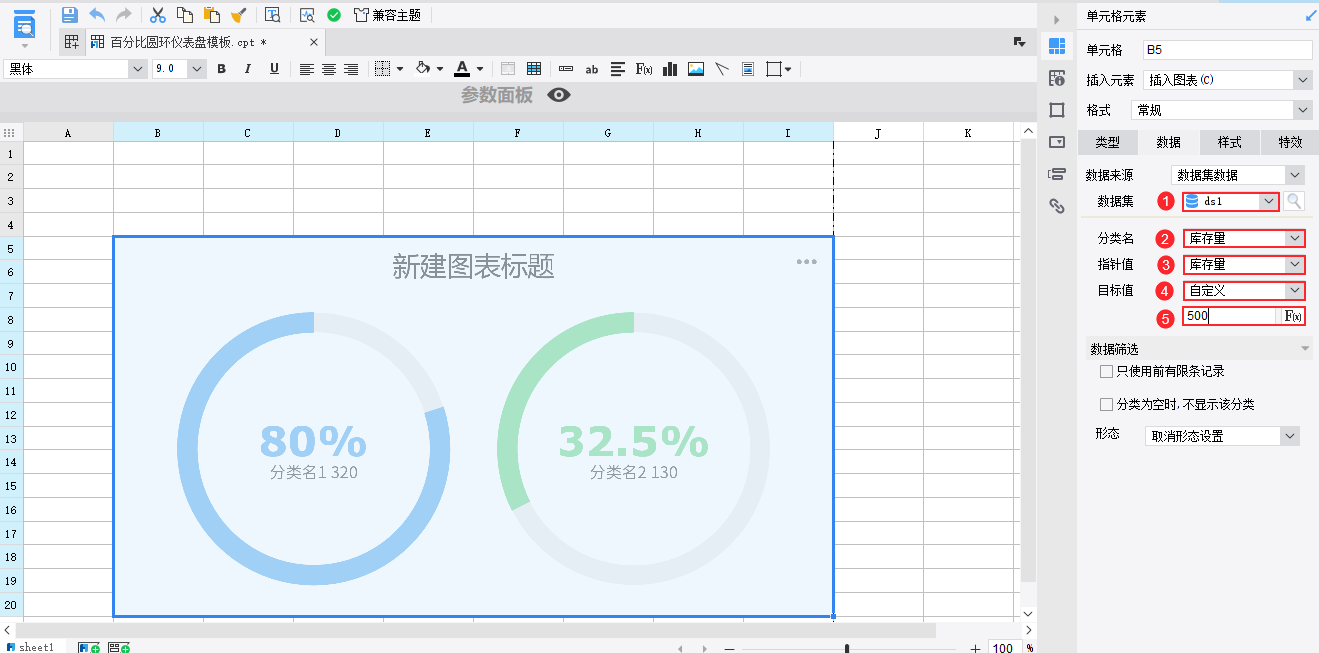Toggle underline formatting
The image size is (1319, 653).
pos(272,69)
